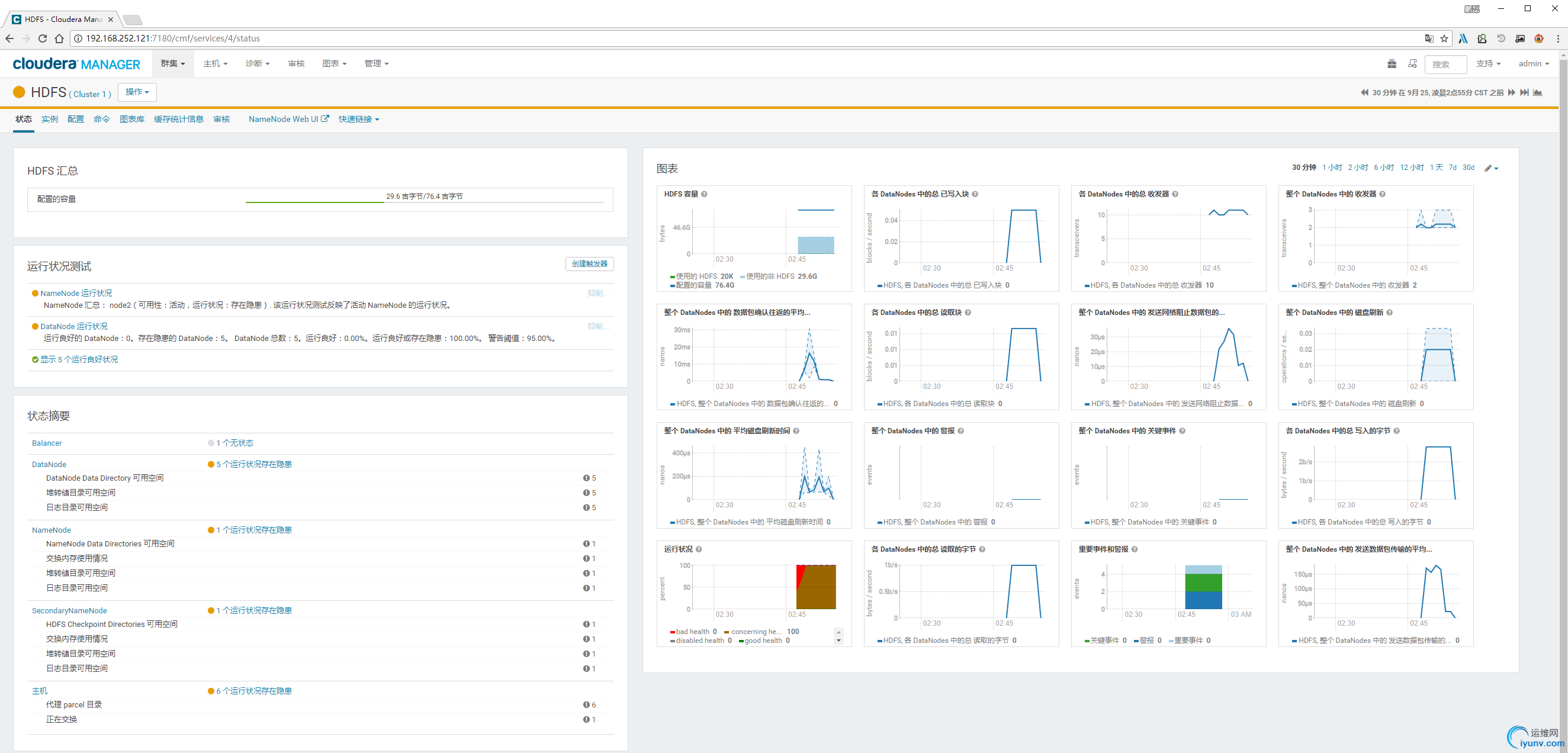Click browser address bar URL
This screenshot has width=1568, height=753.
tap(173, 38)
